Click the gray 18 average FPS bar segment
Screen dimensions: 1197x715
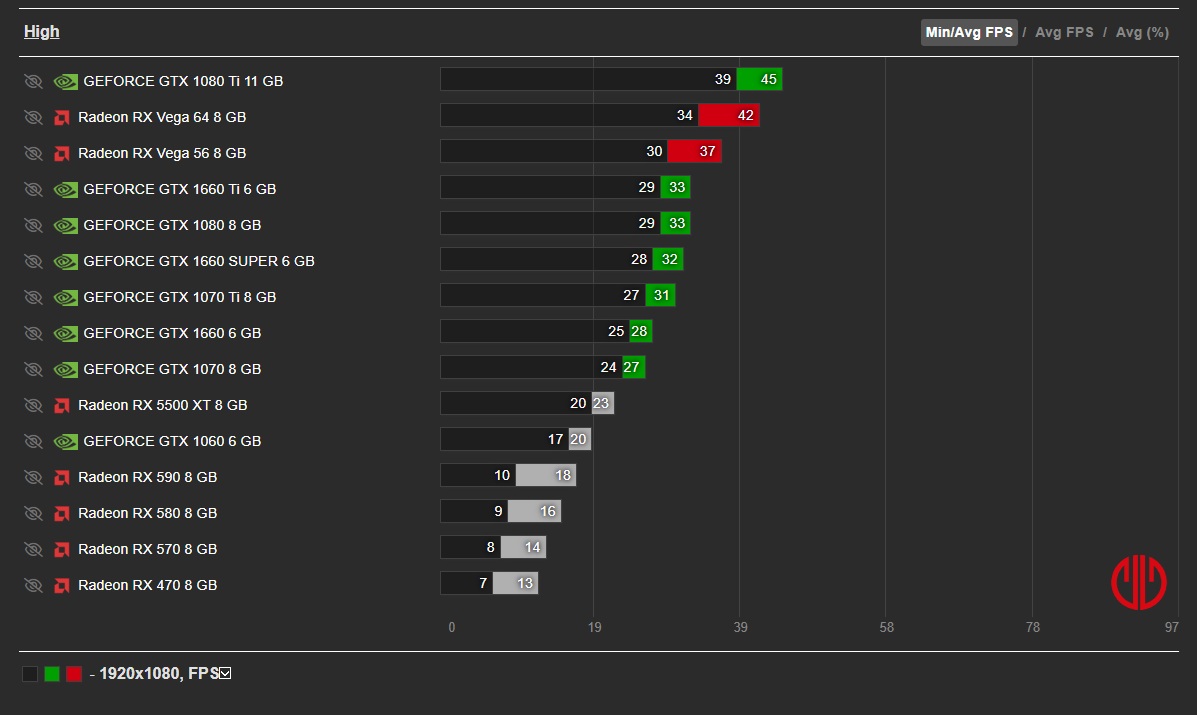[x=546, y=475]
